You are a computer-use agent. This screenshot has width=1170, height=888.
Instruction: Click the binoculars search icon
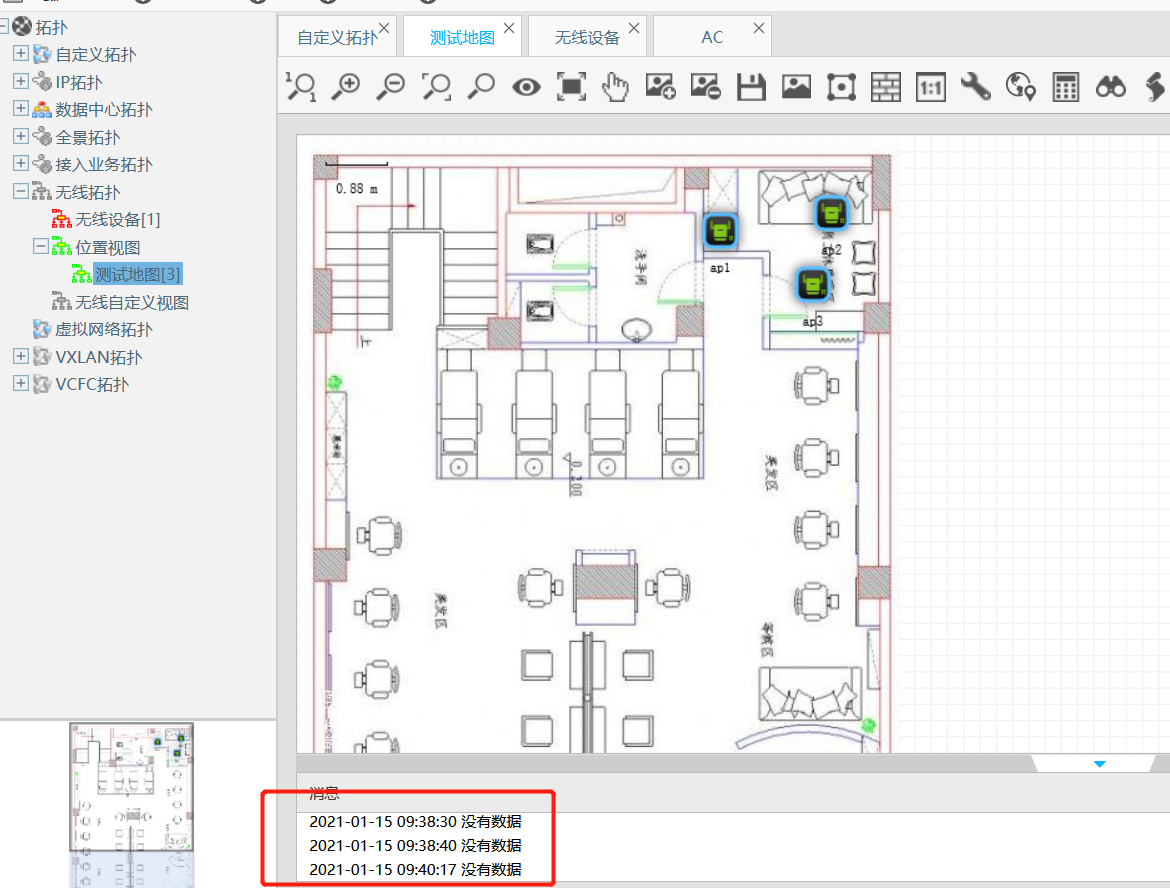click(x=1110, y=87)
